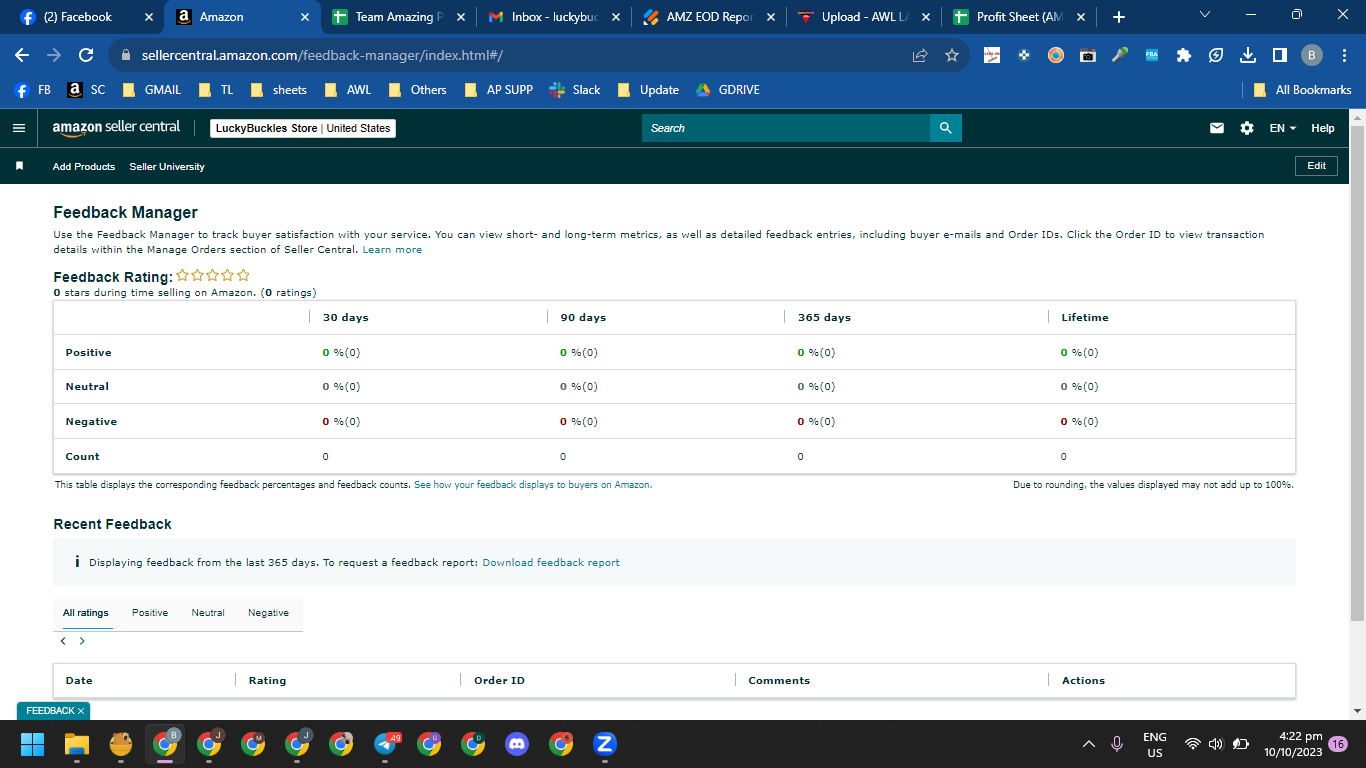The height and width of the screenshot is (768, 1366).
Task: Click the share page icon in the address bar
Action: [x=920, y=56]
